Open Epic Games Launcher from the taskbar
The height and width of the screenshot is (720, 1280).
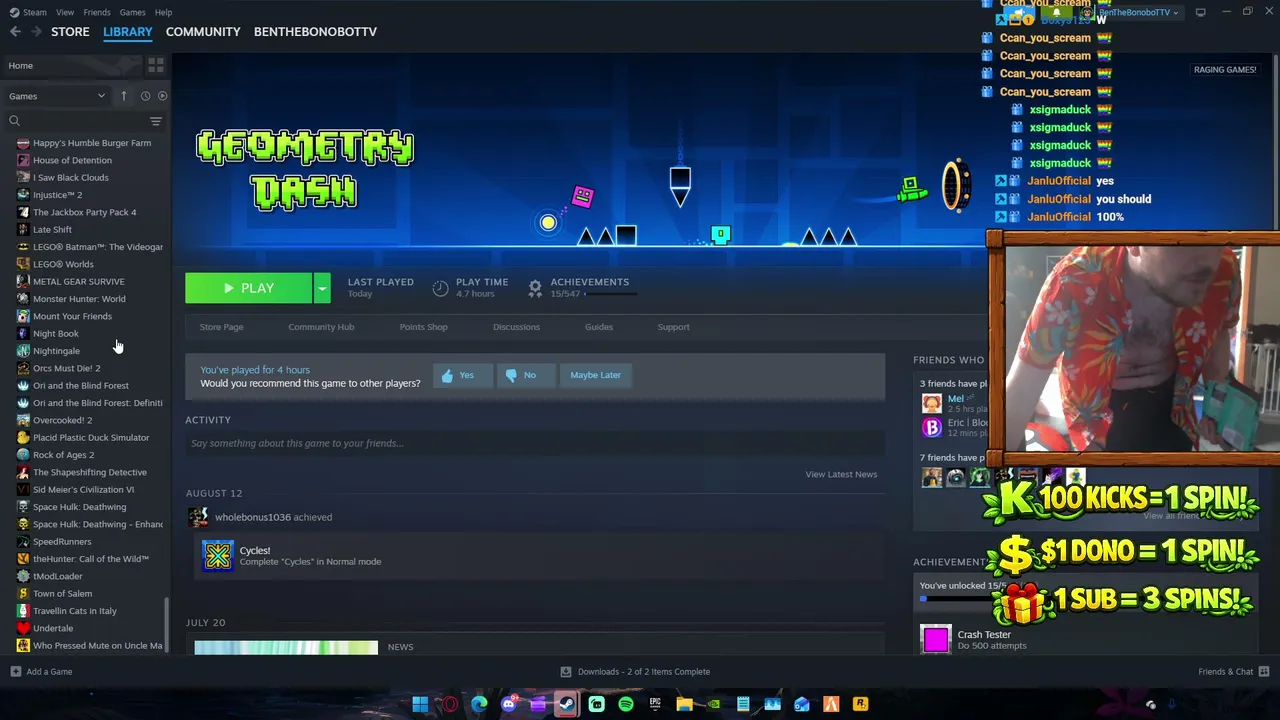click(655, 704)
